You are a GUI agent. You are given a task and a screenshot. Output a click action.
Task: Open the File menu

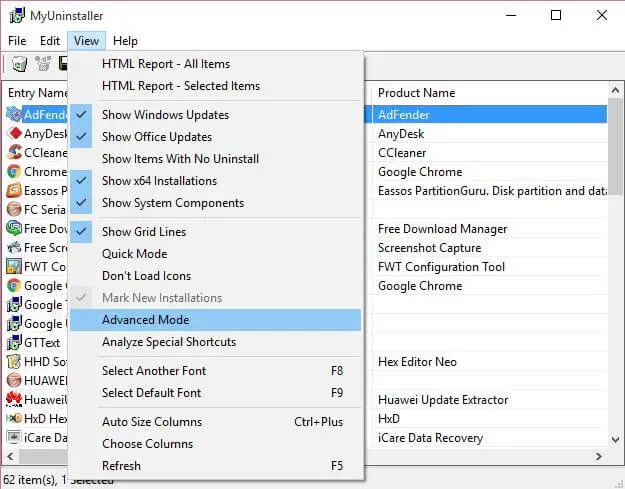(x=17, y=41)
